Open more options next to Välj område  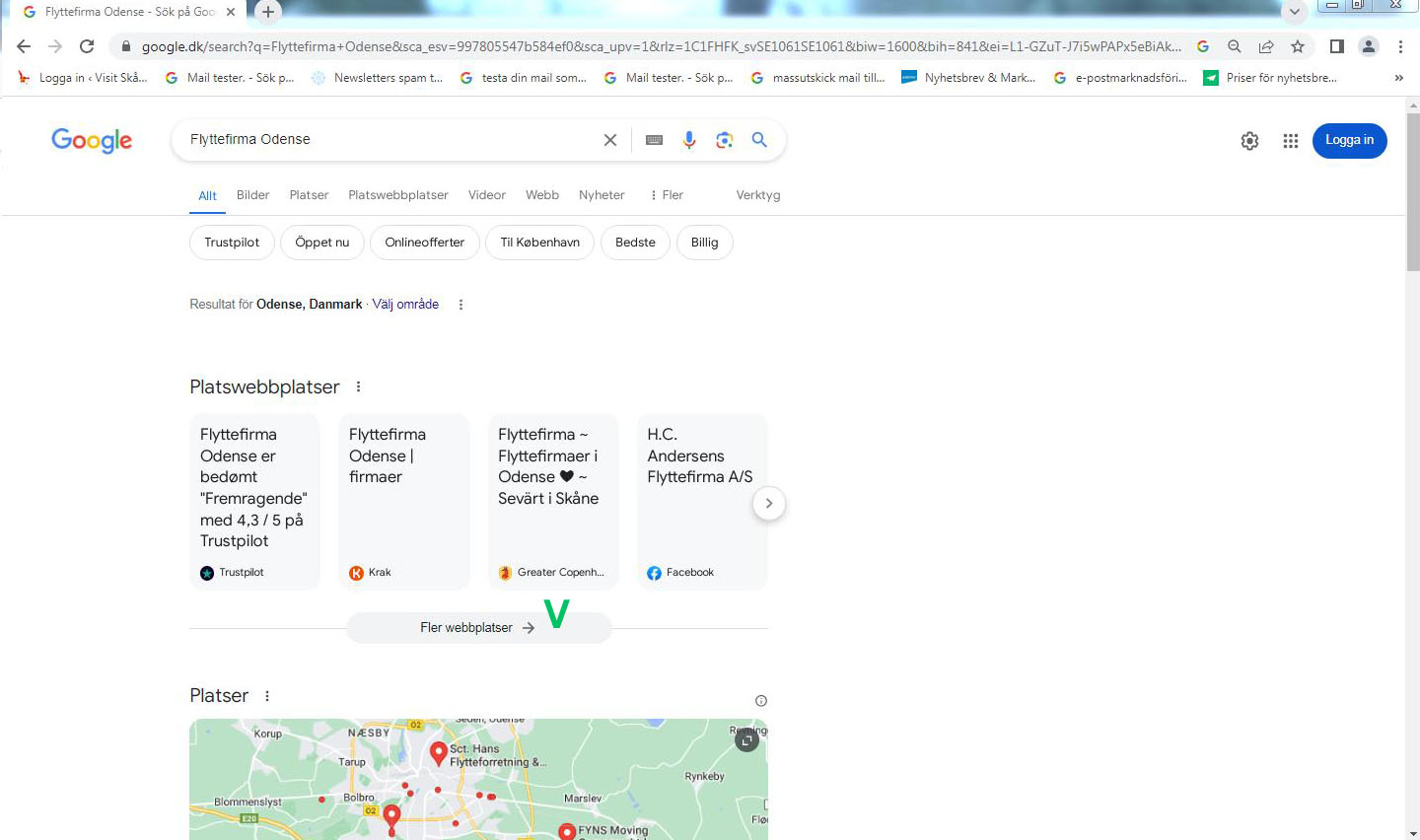tap(461, 305)
